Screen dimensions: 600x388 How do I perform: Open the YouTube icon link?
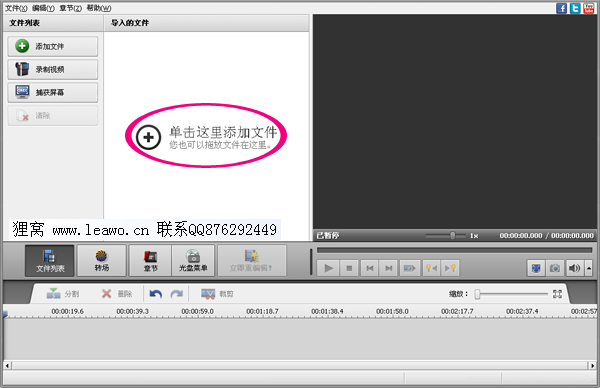pyautogui.click(x=589, y=8)
